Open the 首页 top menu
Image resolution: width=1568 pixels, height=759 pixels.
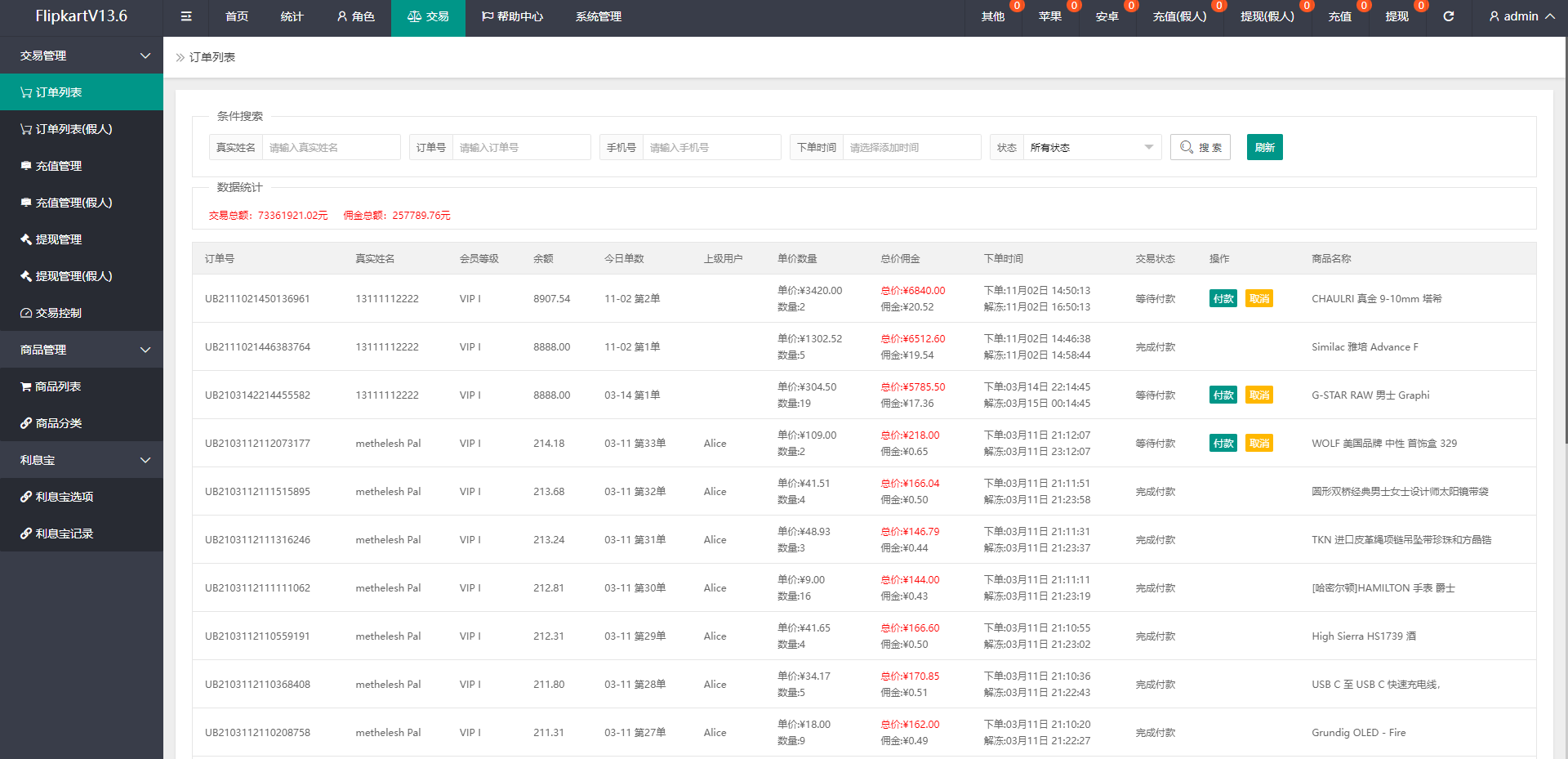point(237,16)
